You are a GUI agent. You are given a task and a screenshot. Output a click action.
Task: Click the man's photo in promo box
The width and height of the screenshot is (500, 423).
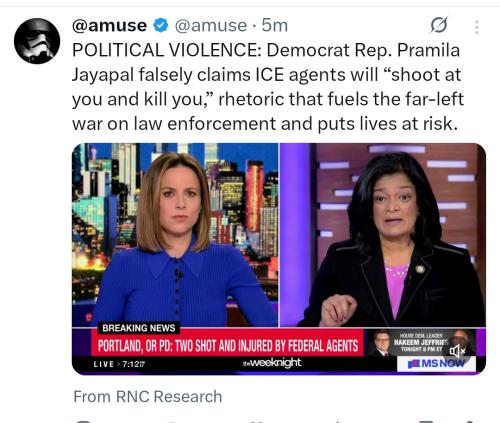pos(381,343)
